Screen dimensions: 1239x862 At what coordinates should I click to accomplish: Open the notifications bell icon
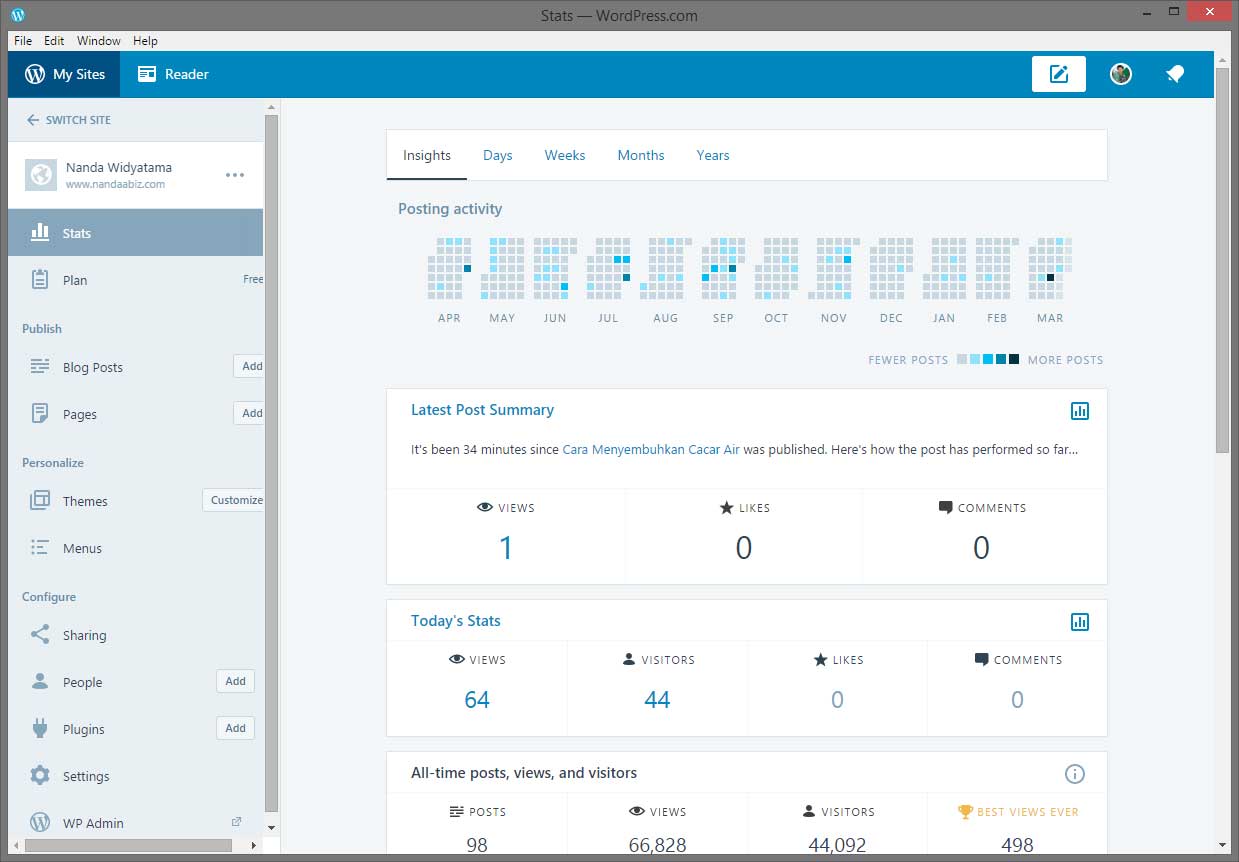(x=1175, y=74)
